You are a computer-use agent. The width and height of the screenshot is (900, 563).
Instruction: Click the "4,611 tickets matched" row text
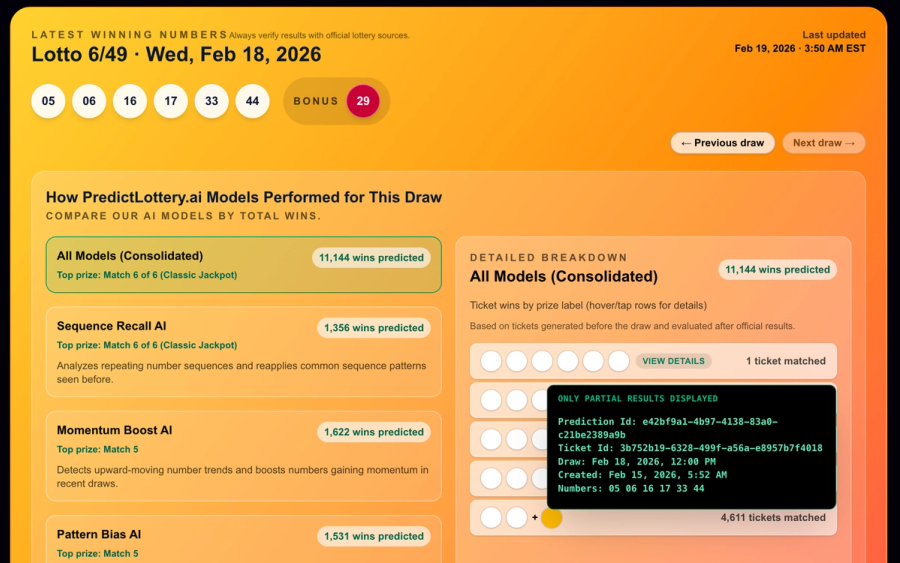click(773, 518)
